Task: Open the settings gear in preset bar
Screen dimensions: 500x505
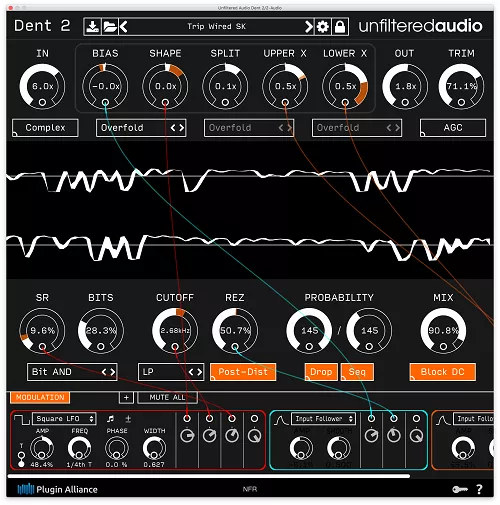Action: (x=322, y=26)
